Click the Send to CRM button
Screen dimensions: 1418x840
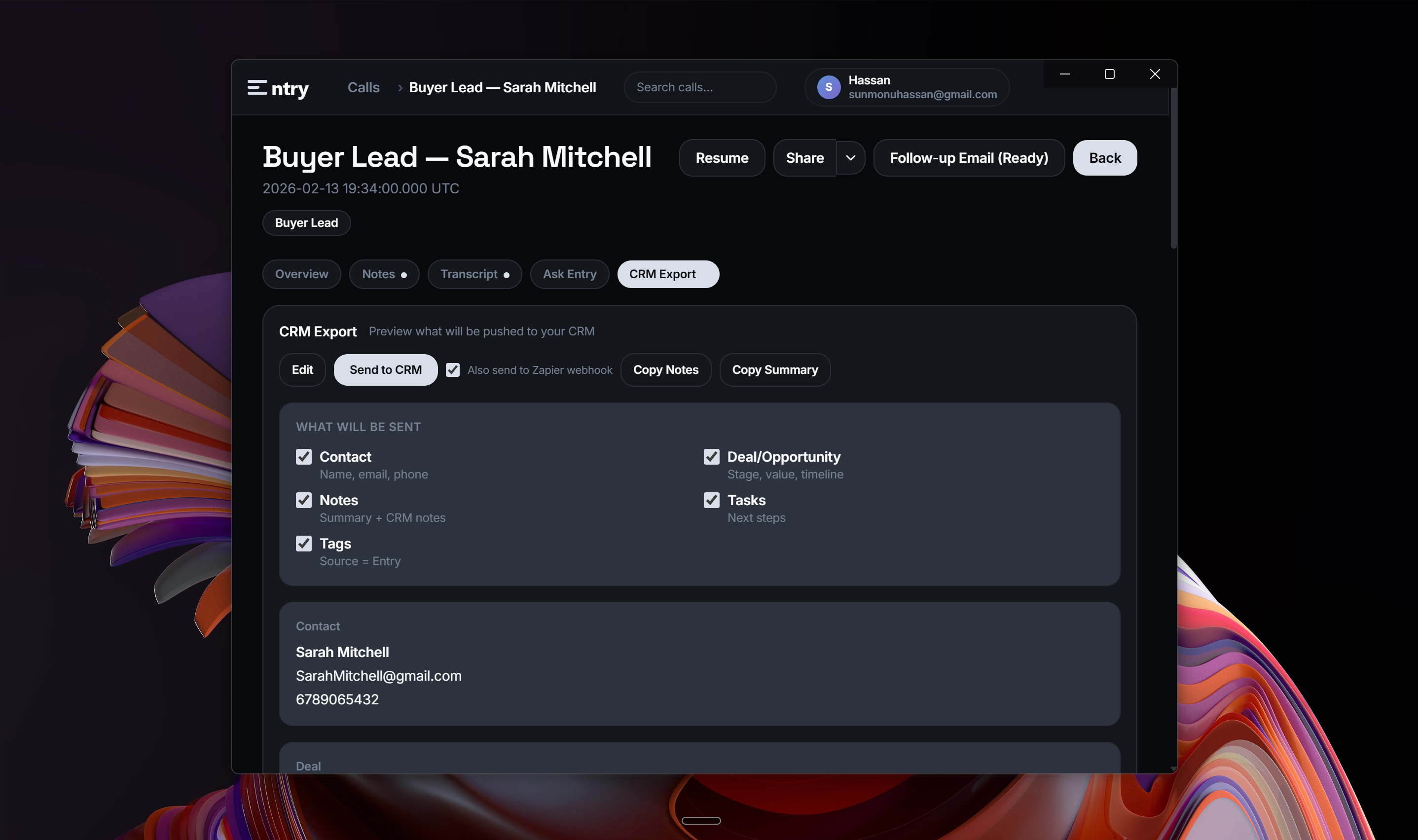pos(385,369)
